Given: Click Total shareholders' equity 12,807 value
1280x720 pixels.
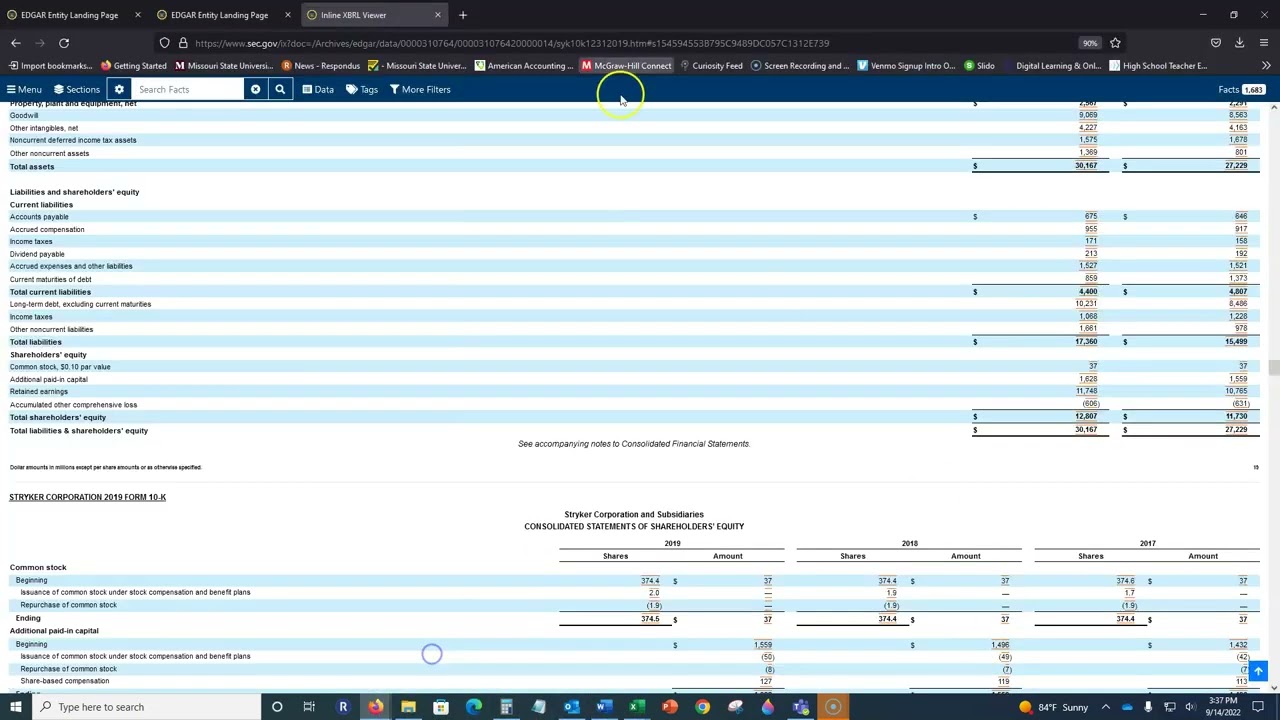Looking at the screenshot, I should 1086,417.
